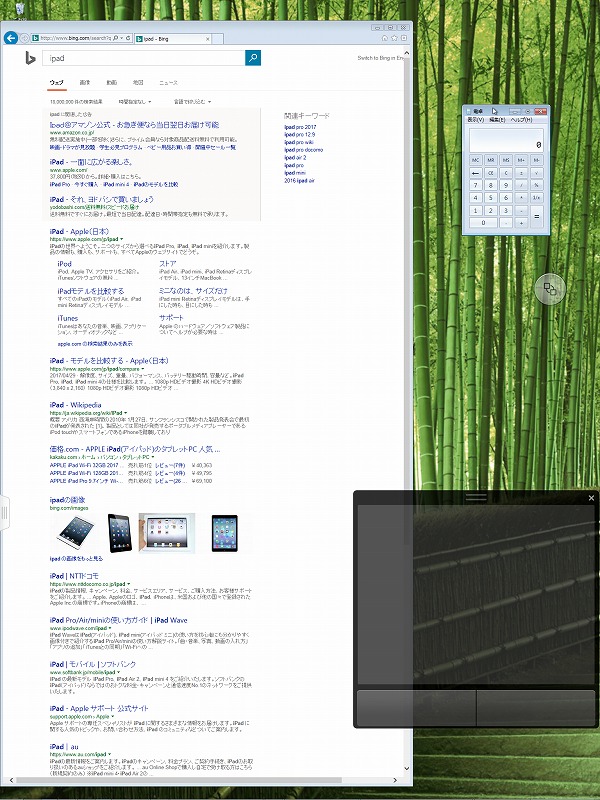Viewport: 600px width, 800px height.
Task: Open a new blank browser tab
Action: pyautogui.click(x=218, y=39)
